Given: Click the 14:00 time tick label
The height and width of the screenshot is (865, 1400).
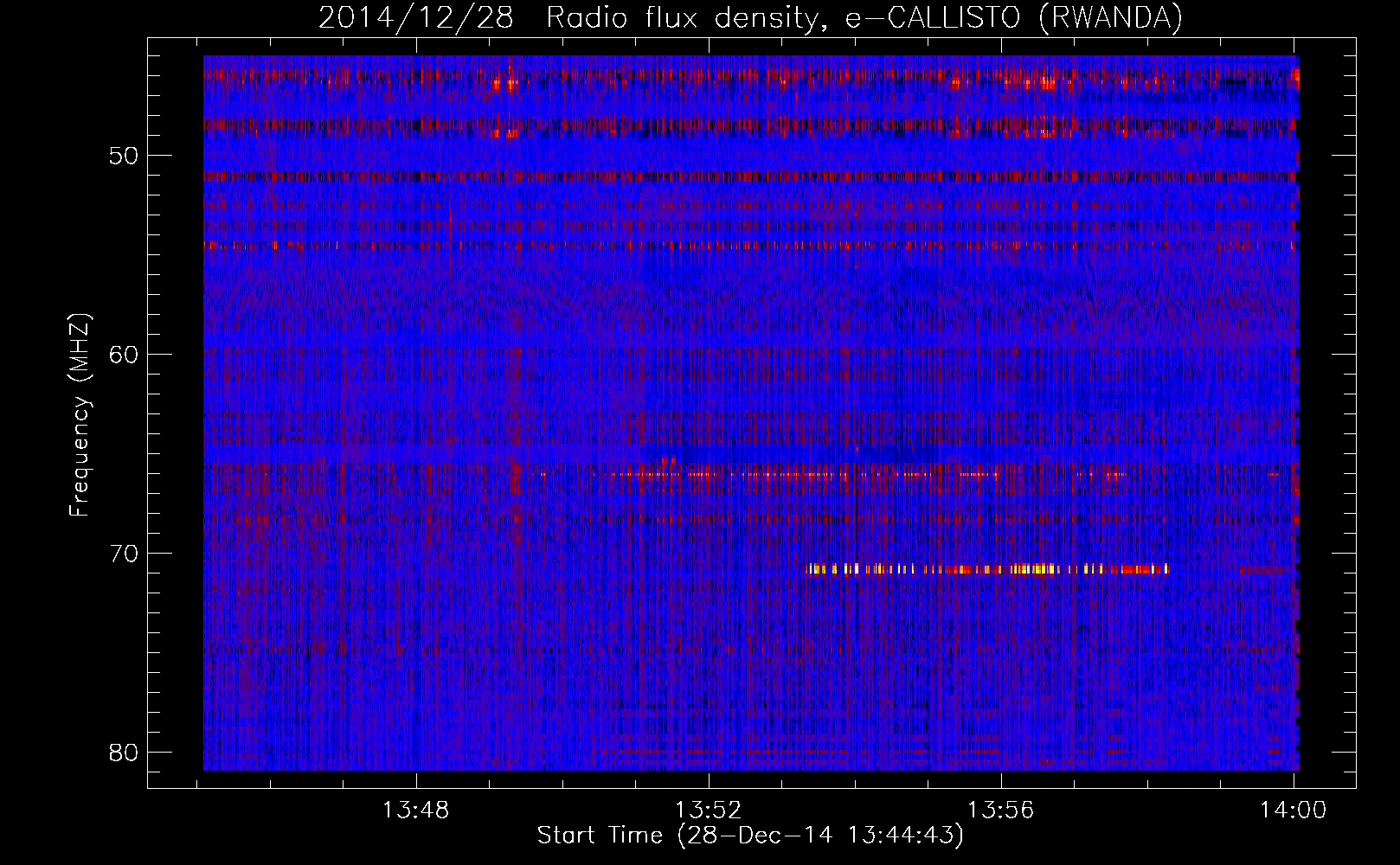Looking at the screenshot, I should [x=1293, y=811].
